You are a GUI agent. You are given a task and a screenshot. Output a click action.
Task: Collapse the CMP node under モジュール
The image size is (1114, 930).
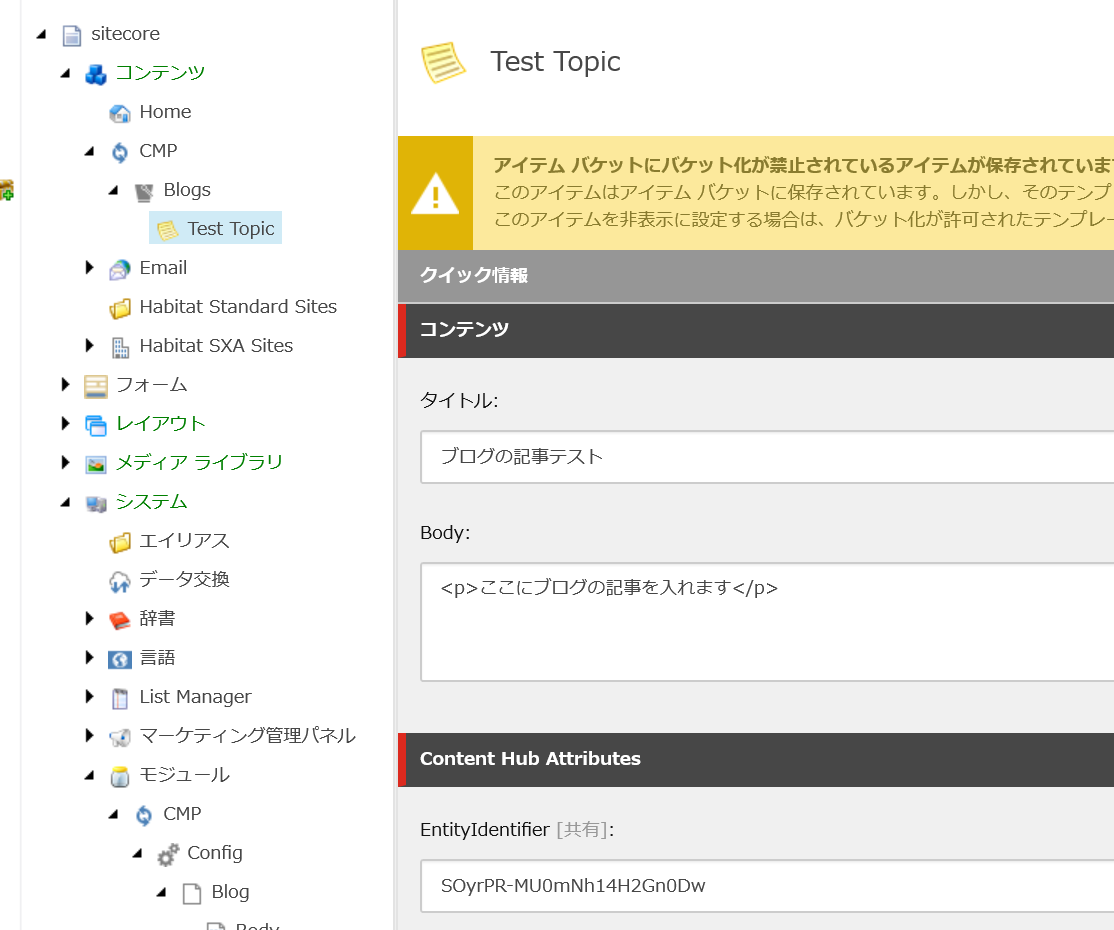pos(114,815)
